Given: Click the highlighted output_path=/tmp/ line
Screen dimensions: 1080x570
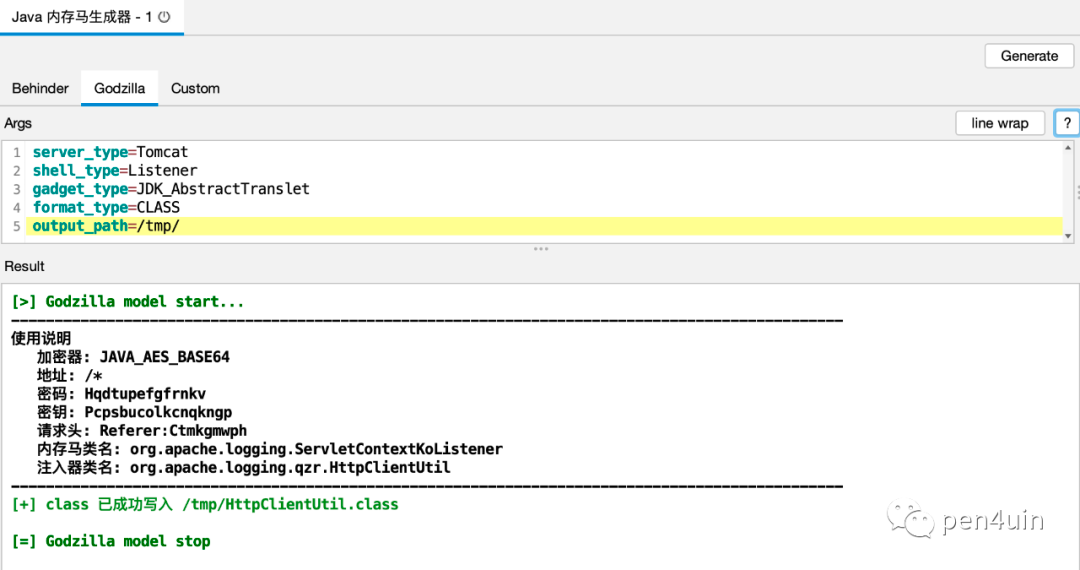Looking at the screenshot, I should tap(544, 226).
